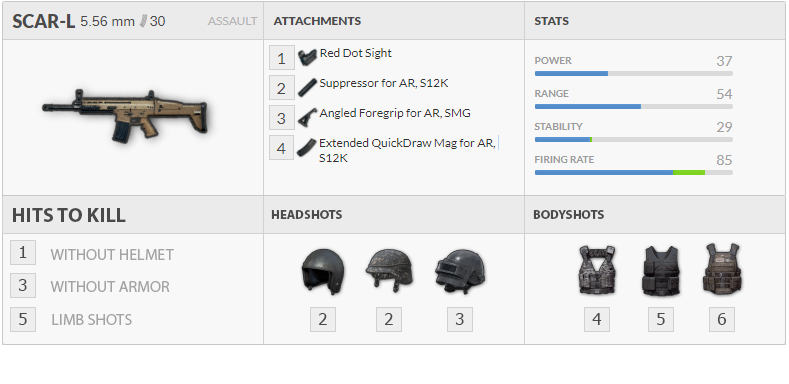Click the 'STABILITY' stat label
789x384 pixels.
pyautogui.click(x=559, y=126)
